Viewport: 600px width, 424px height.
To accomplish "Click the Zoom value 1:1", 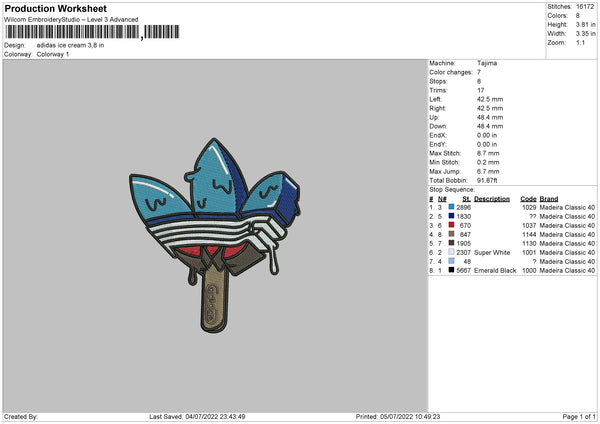I will [580, 42].
